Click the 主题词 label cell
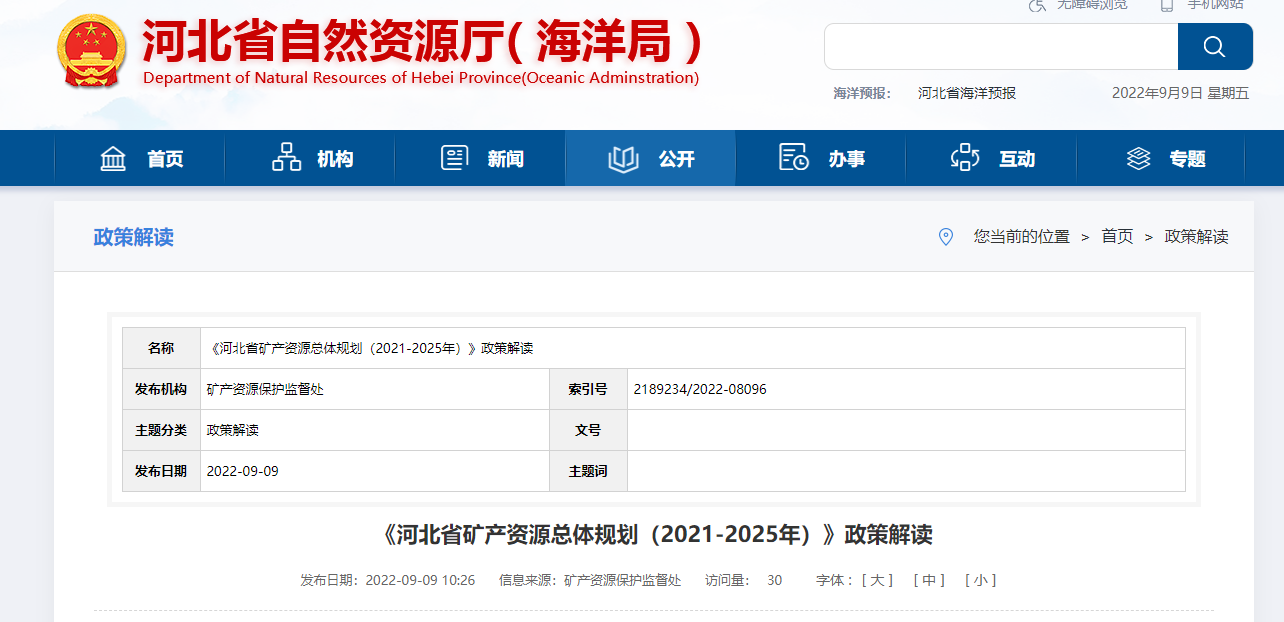Image resolution: width=1284 pixels, height=622 pixels. [588, 471]
